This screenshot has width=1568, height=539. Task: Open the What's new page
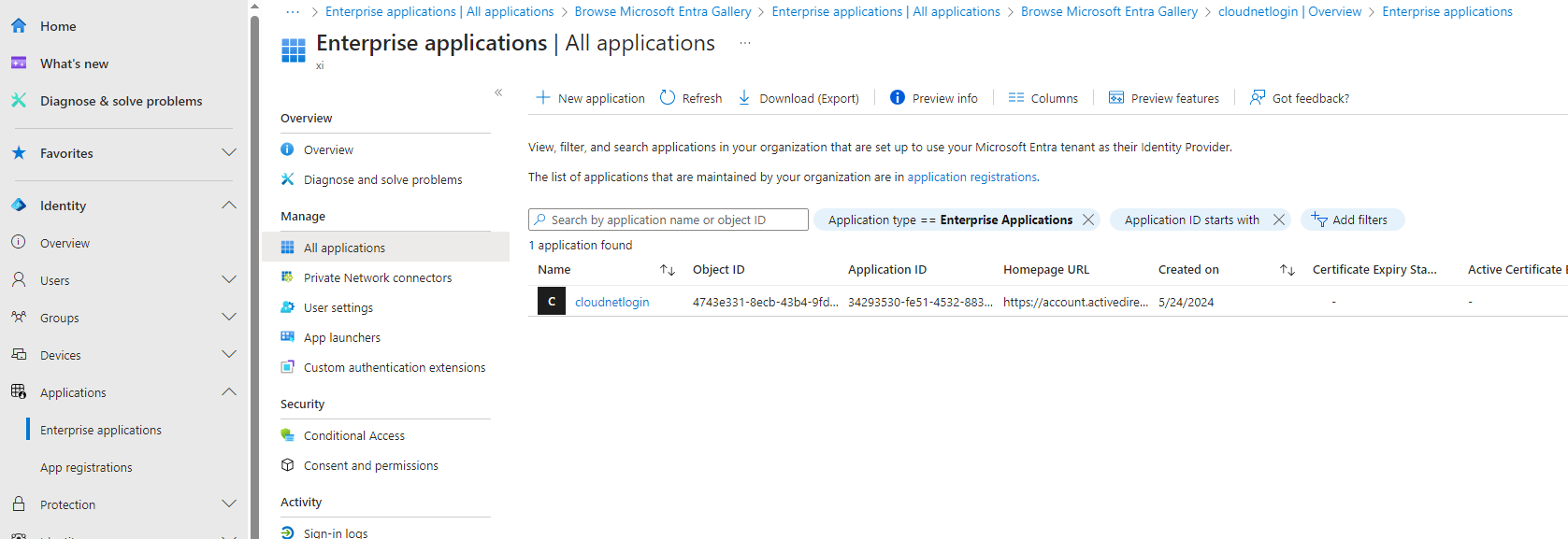click(74, 64)
